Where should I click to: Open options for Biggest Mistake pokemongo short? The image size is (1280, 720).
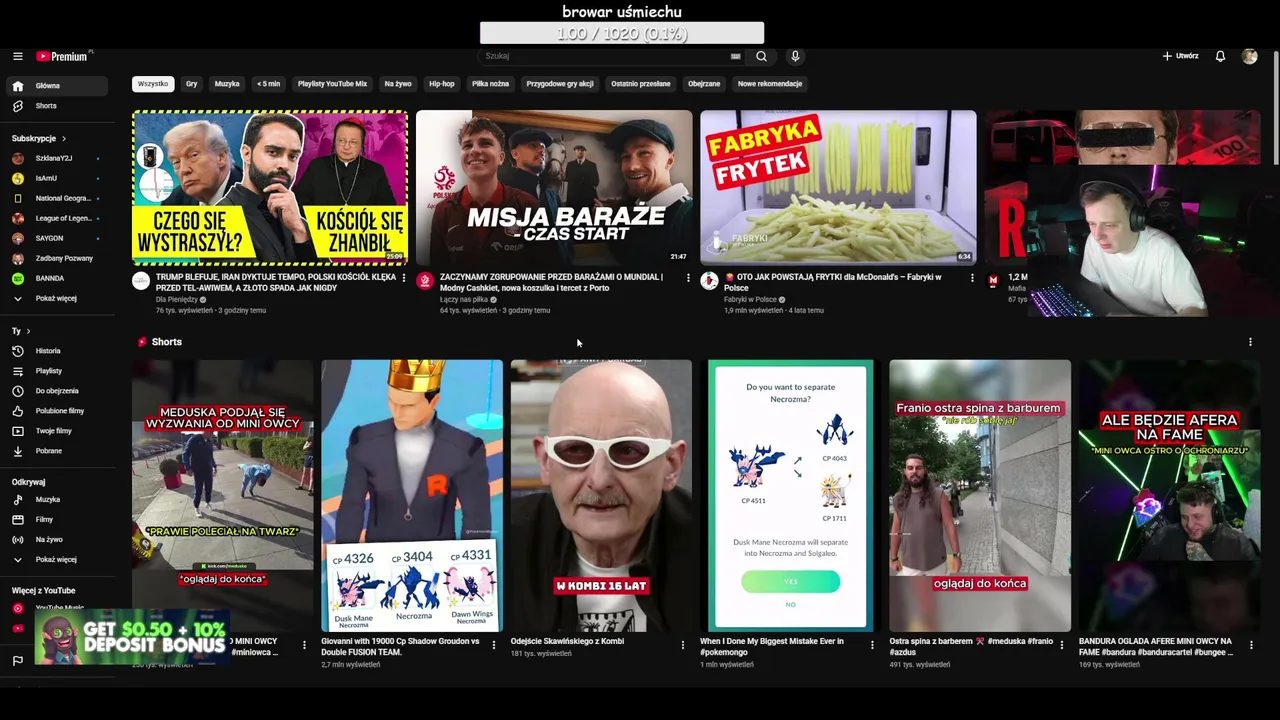pyautogui.click(x=872, y=646)
